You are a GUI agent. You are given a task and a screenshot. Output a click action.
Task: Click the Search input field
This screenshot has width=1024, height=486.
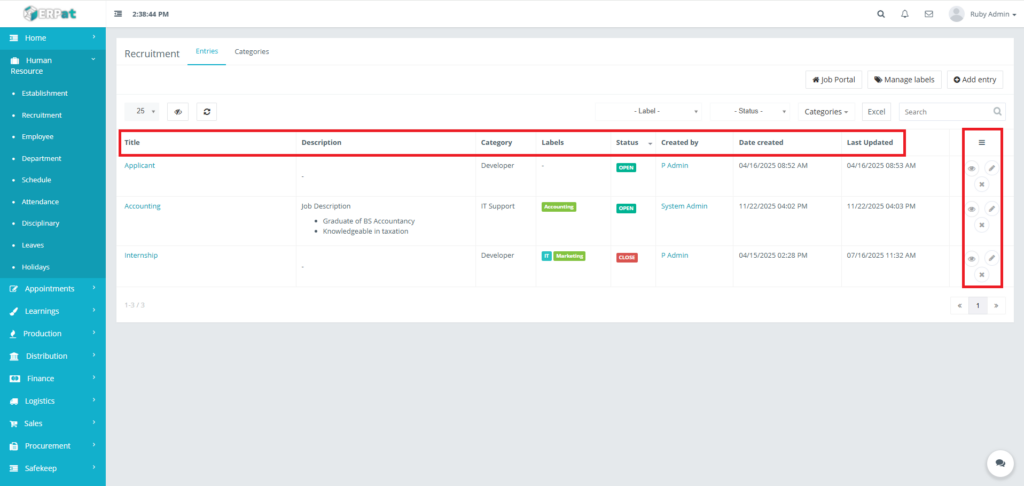click(x=946, y=112)
